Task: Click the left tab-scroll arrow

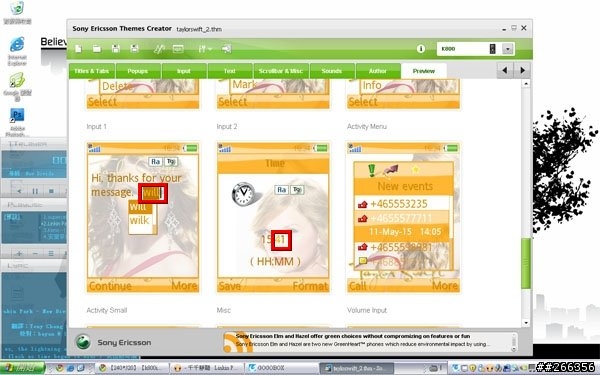Action: 505,70
